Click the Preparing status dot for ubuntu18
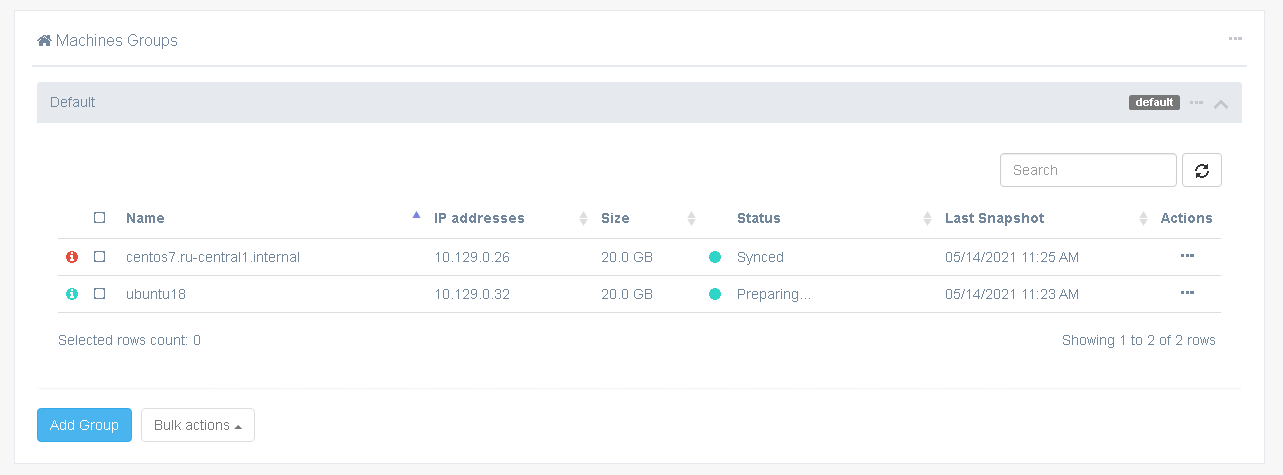 tap(715, 294)
